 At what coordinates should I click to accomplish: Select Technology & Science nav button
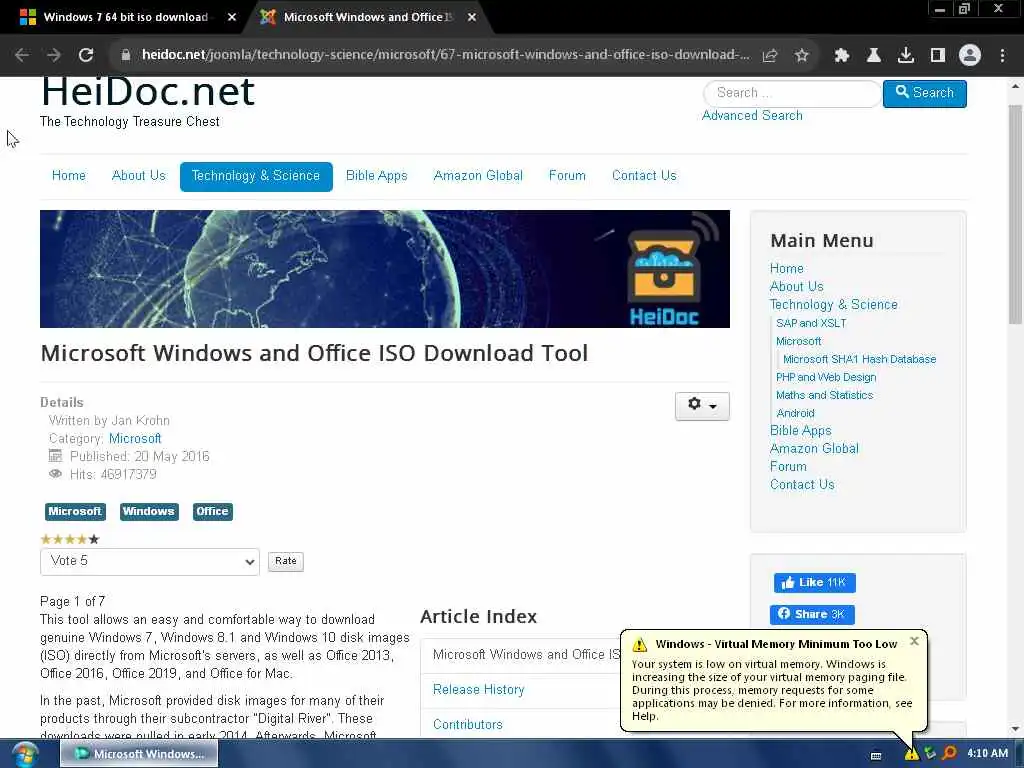(x=256, y=176)
